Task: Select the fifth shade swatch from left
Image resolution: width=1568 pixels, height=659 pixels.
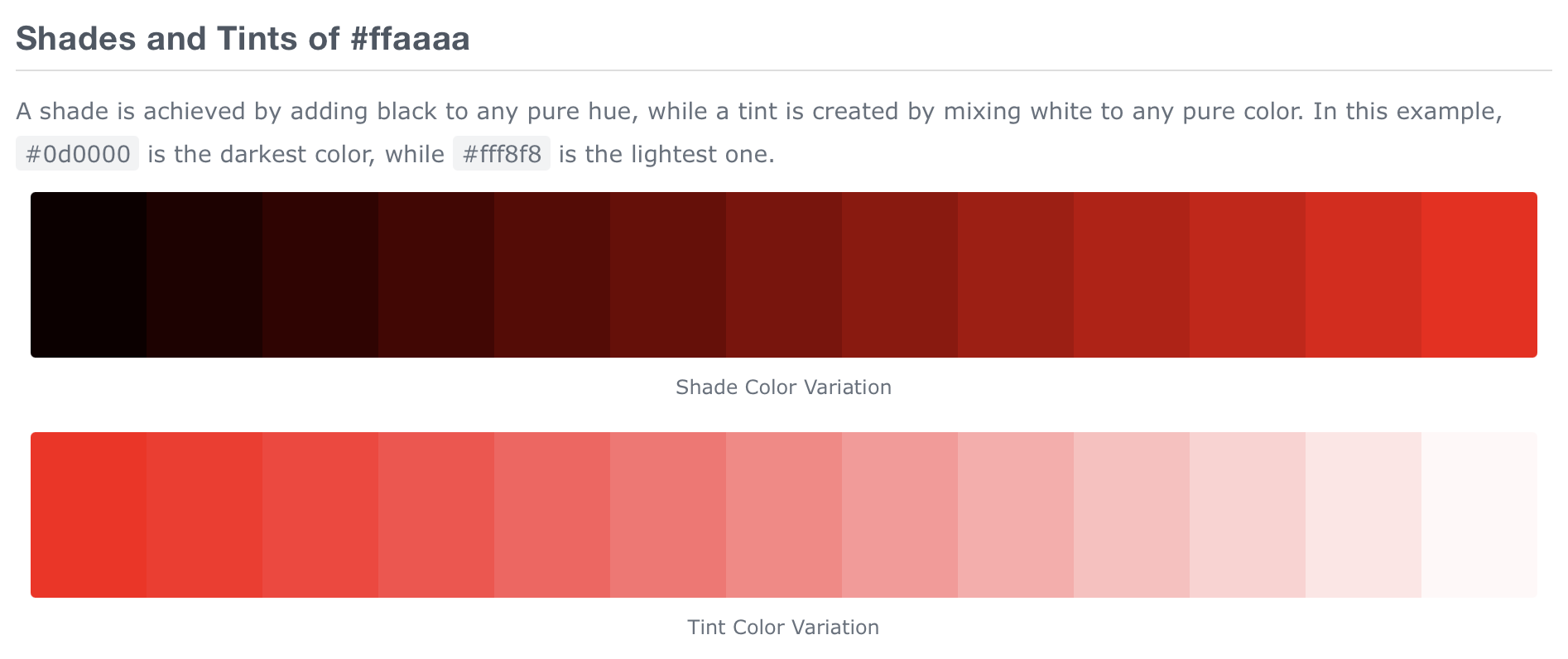Action: click(552, 275)
